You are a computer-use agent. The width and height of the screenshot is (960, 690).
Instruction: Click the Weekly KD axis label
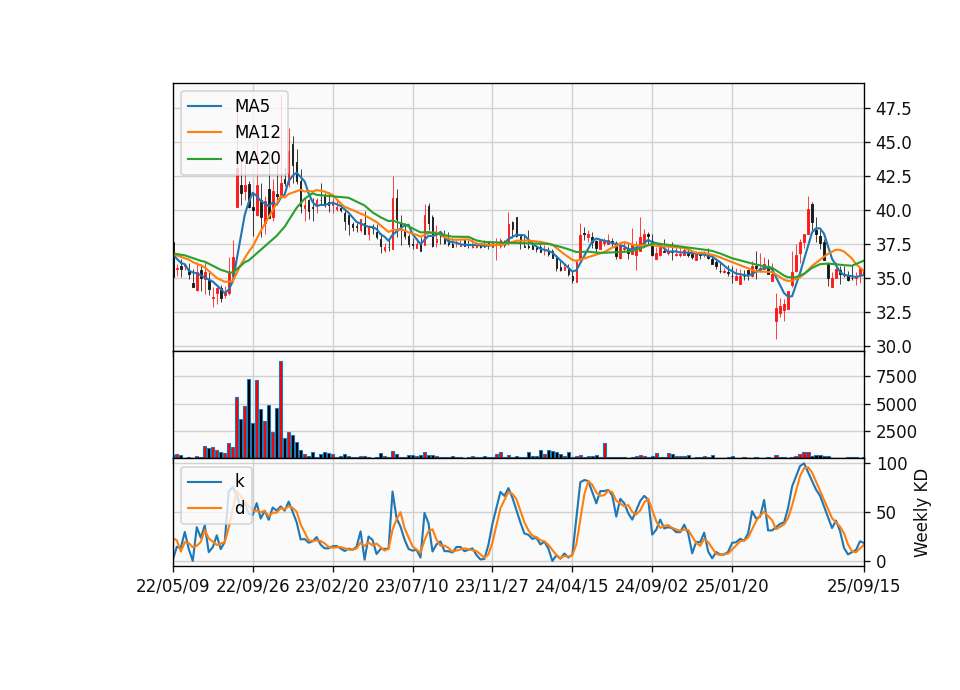pos(921,513)
